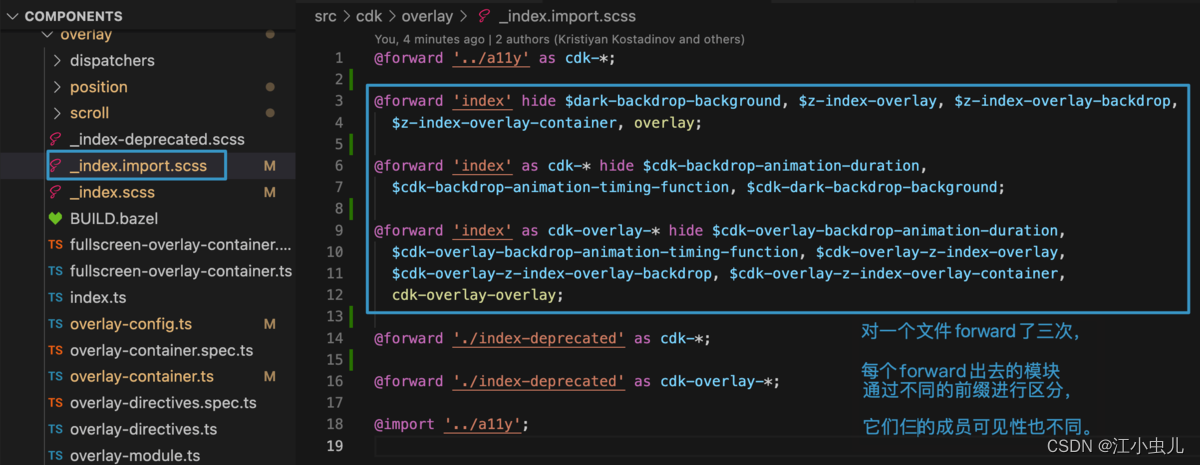Follow the '../a11y' forward path on line 1
The image size is (1200, 465).
point(490,58)
